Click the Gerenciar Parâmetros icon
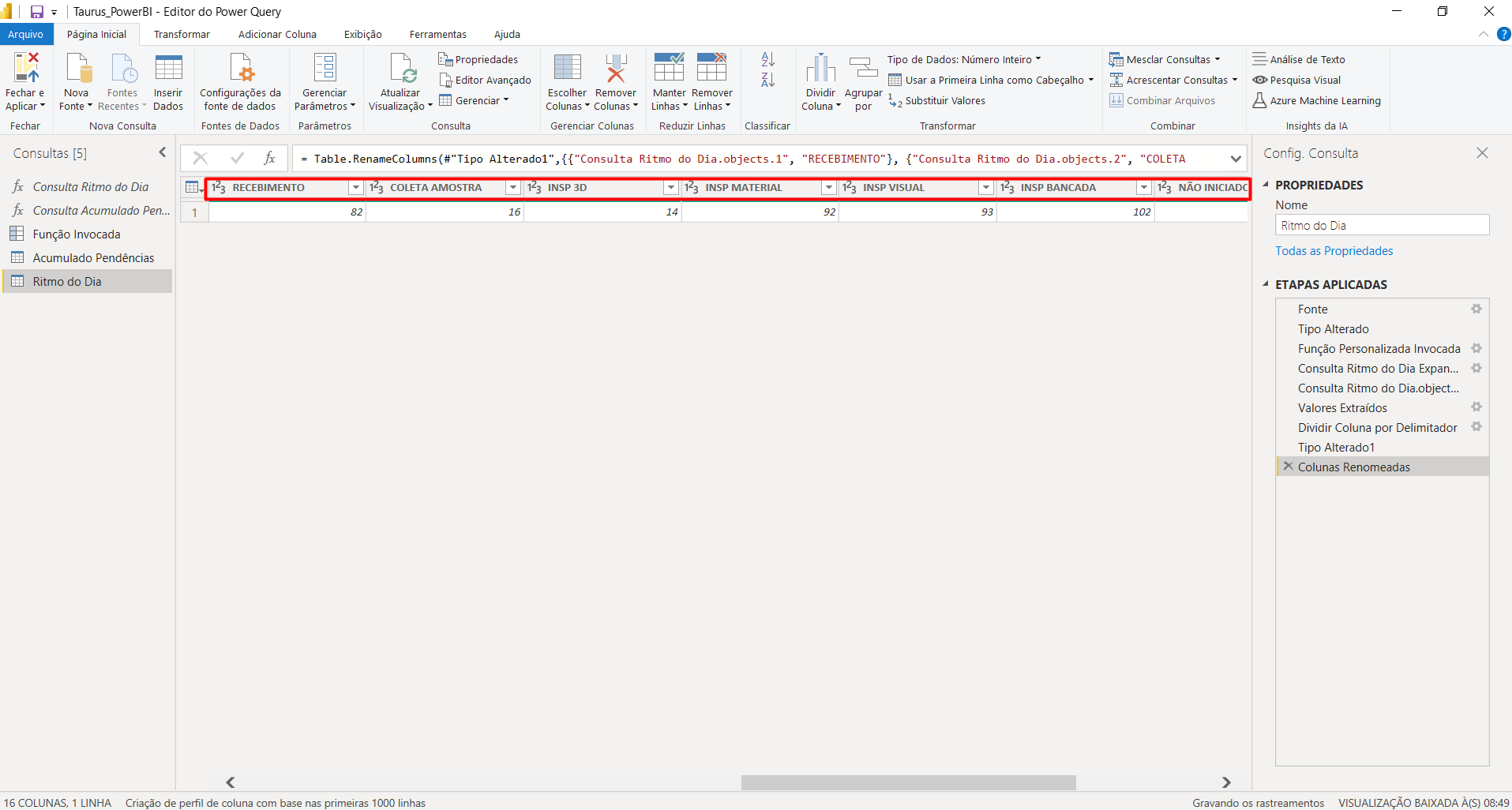1512x810 pixels. (325, 68)
